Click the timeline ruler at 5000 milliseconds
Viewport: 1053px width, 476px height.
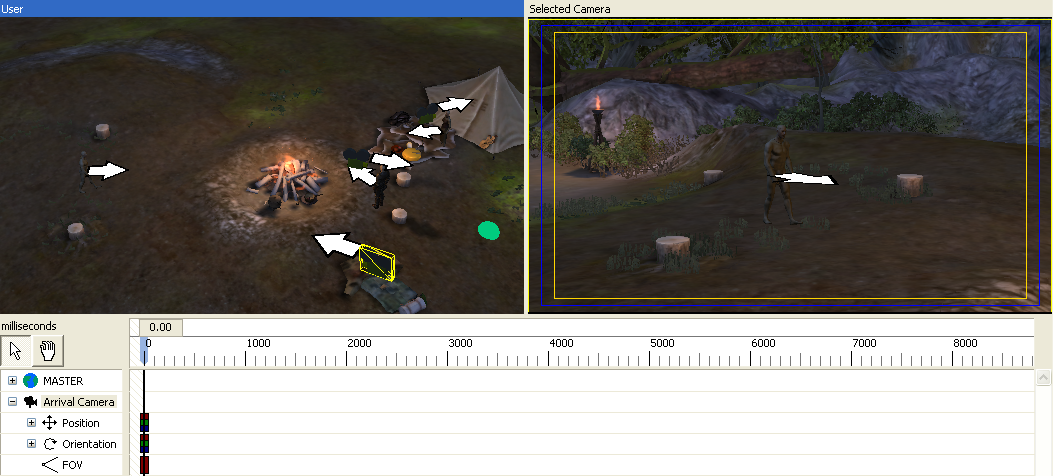[662, 358]
